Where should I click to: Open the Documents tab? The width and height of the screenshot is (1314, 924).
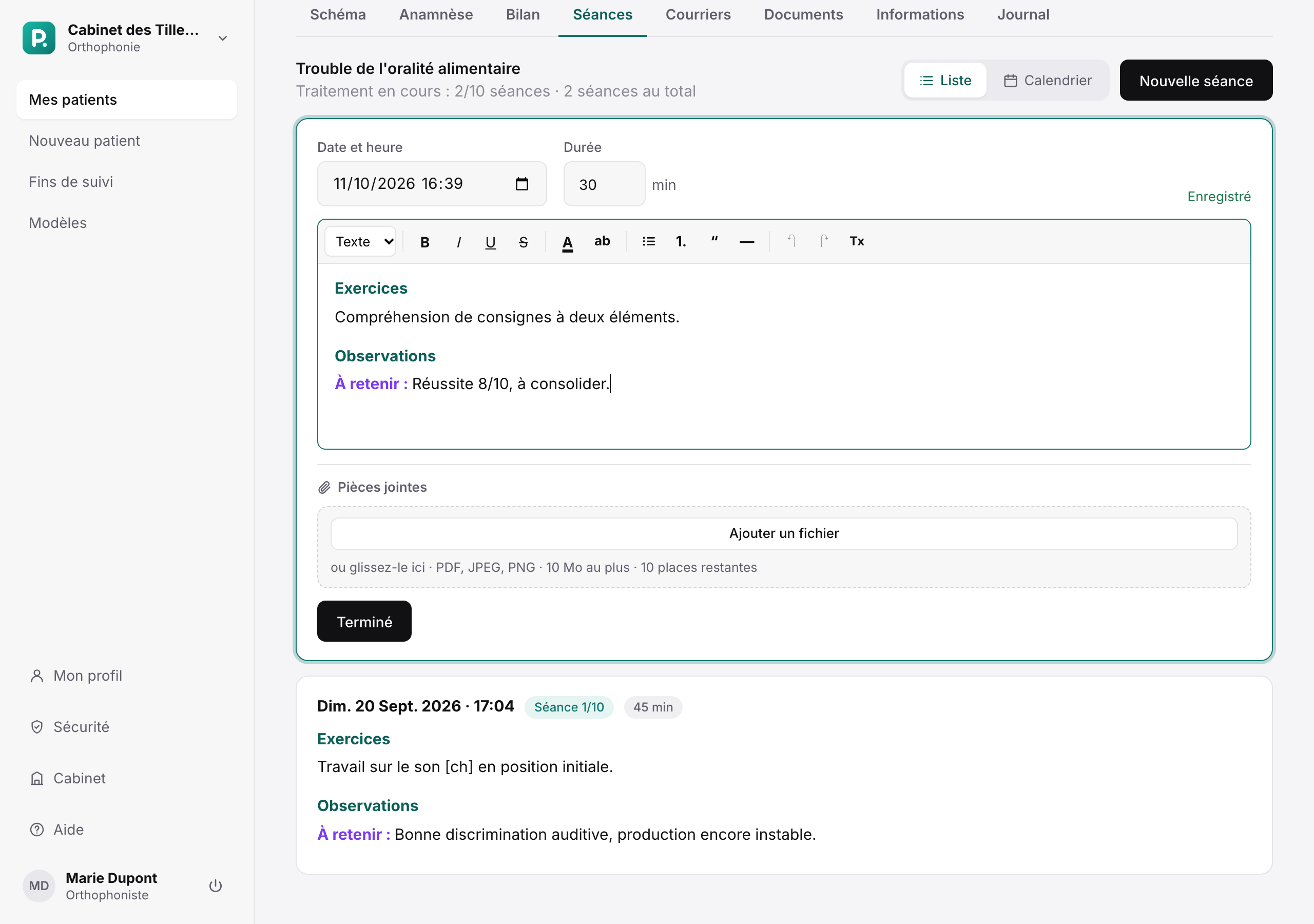(x=803, y=15)
